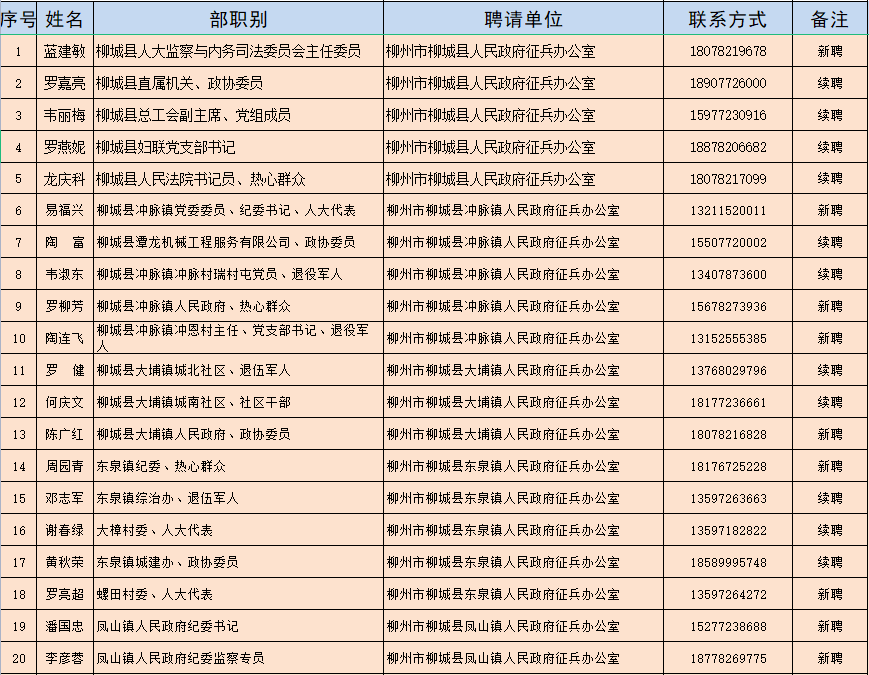Select phone number 18078219678

(728, 52)
